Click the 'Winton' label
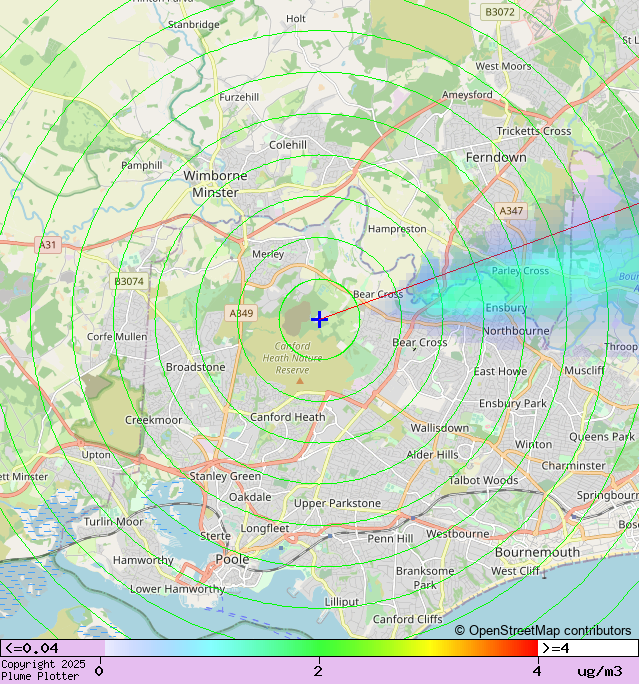 point(533,445)
